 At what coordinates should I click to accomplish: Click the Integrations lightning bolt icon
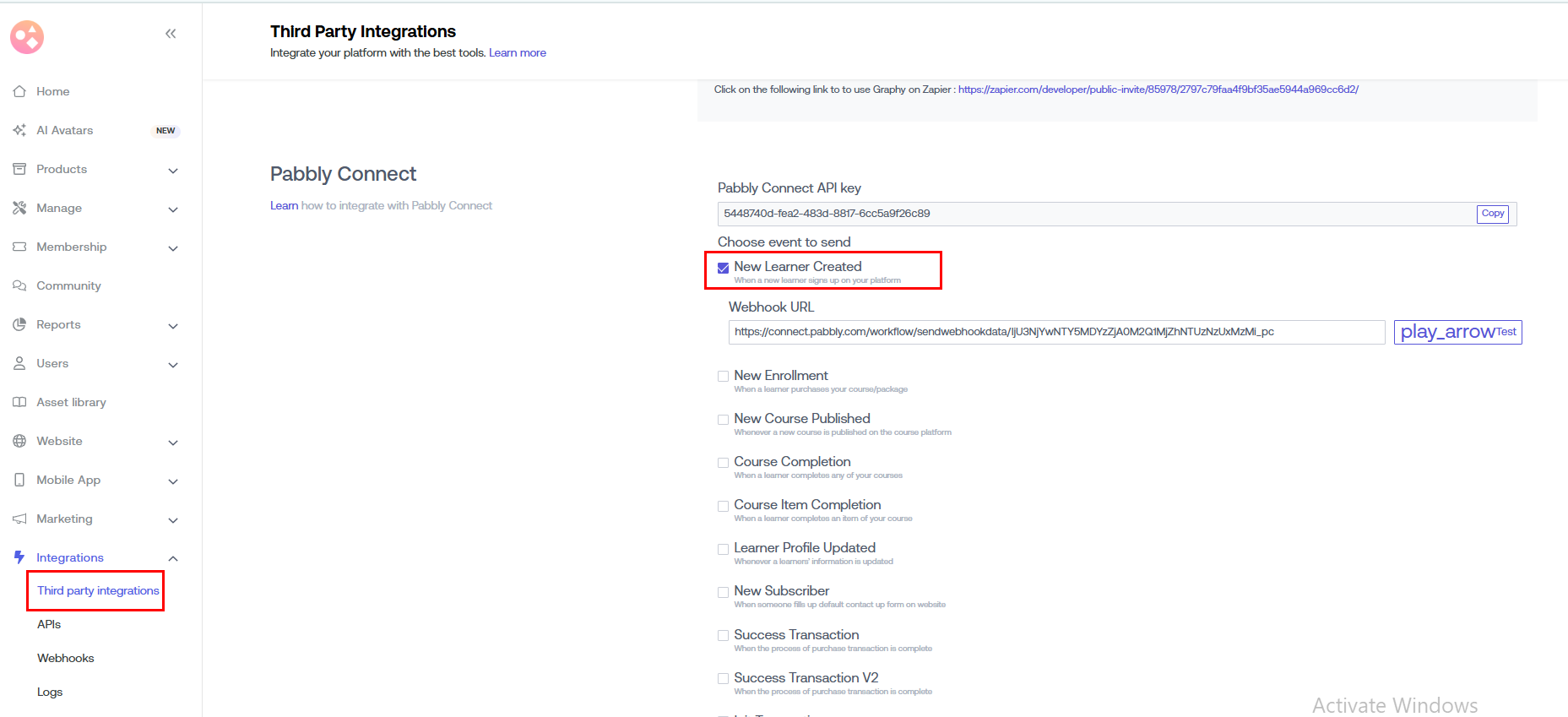19,557
